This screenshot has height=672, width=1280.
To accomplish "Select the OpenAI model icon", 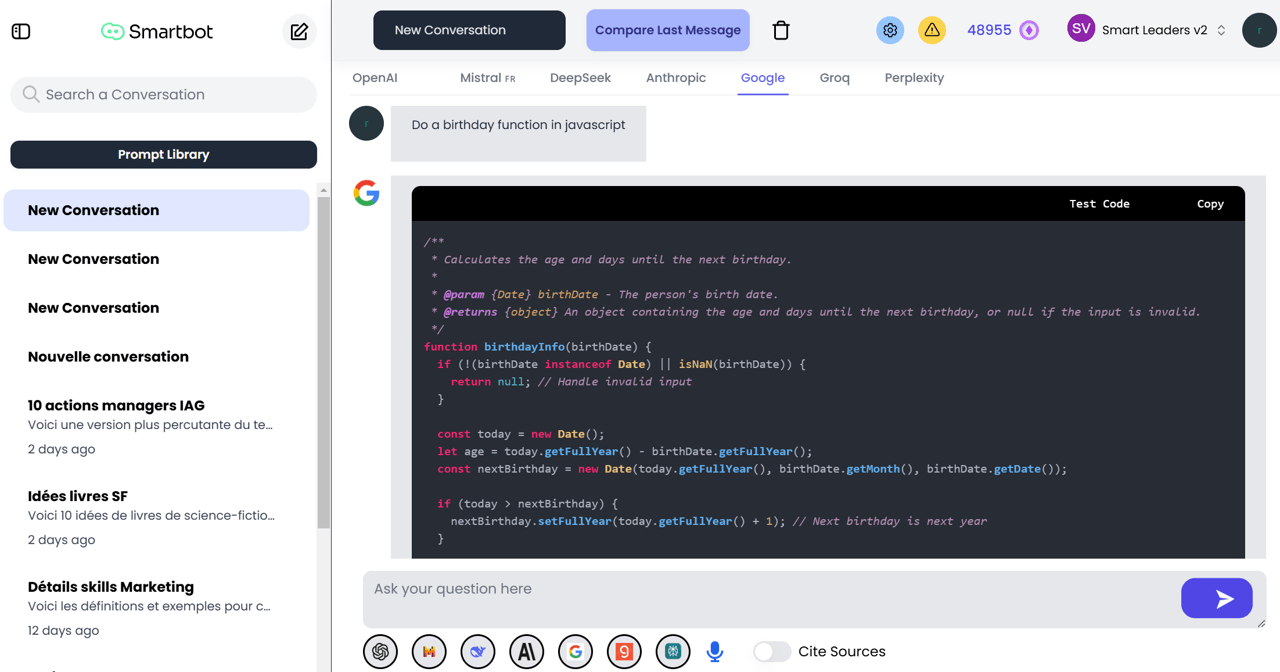I will 380,651.
